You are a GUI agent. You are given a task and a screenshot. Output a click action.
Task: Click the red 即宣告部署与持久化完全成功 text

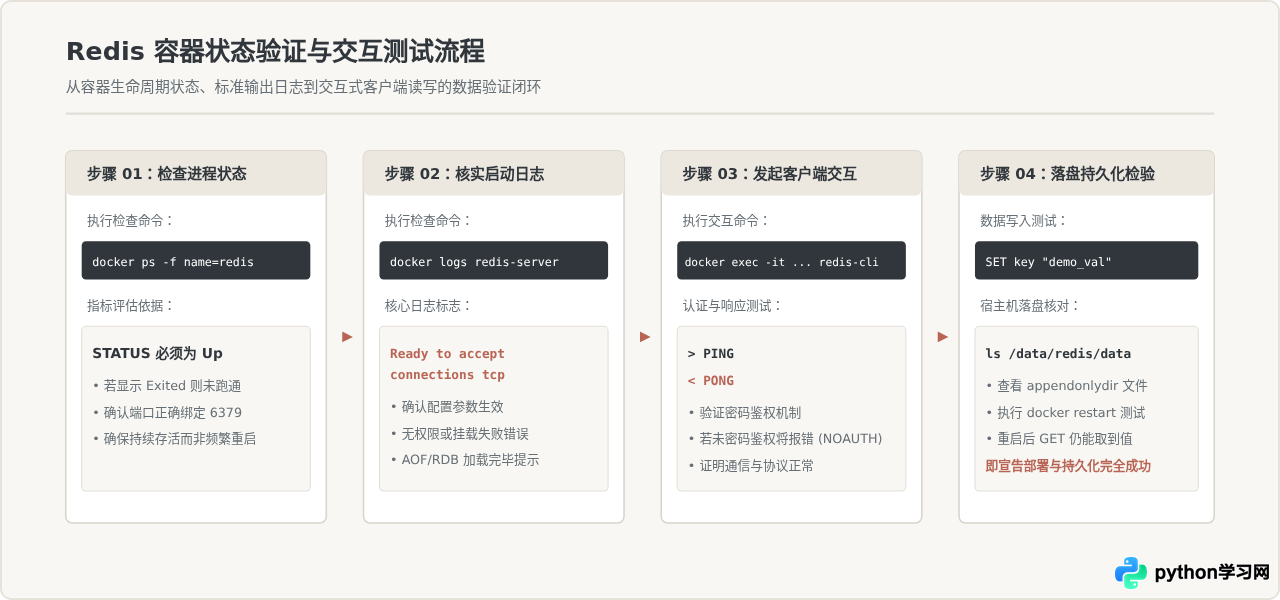(1068, 466)
